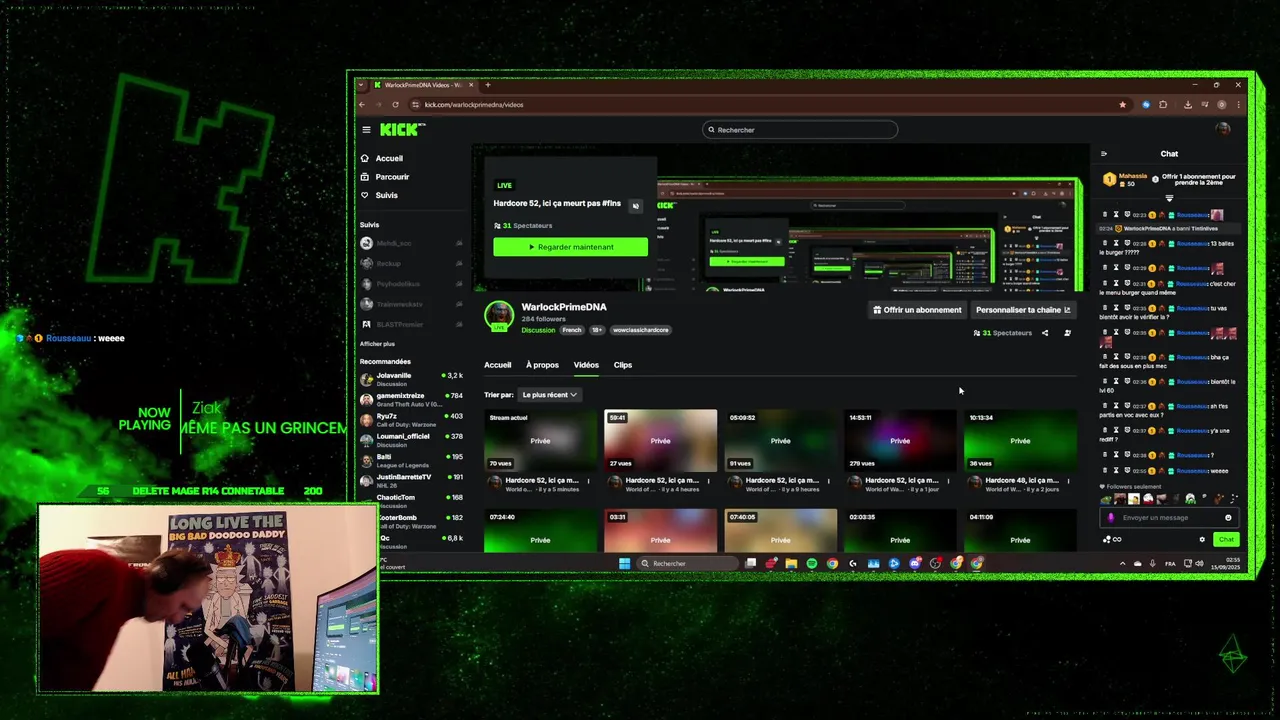
Task: Open the Kick hamburger sidebar menu
Action: coord(366,130)
